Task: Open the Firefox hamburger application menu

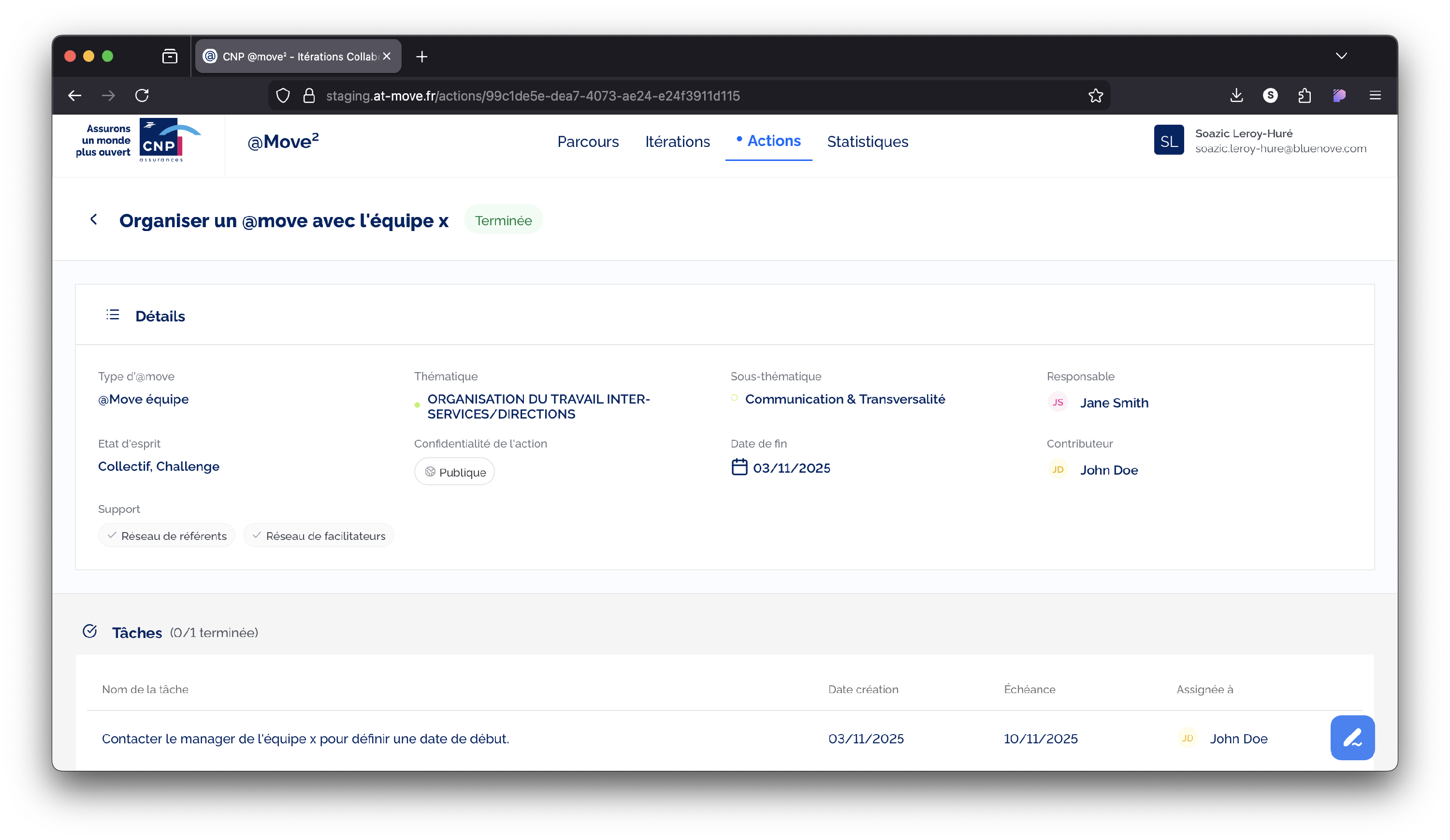Action: 1375,96
